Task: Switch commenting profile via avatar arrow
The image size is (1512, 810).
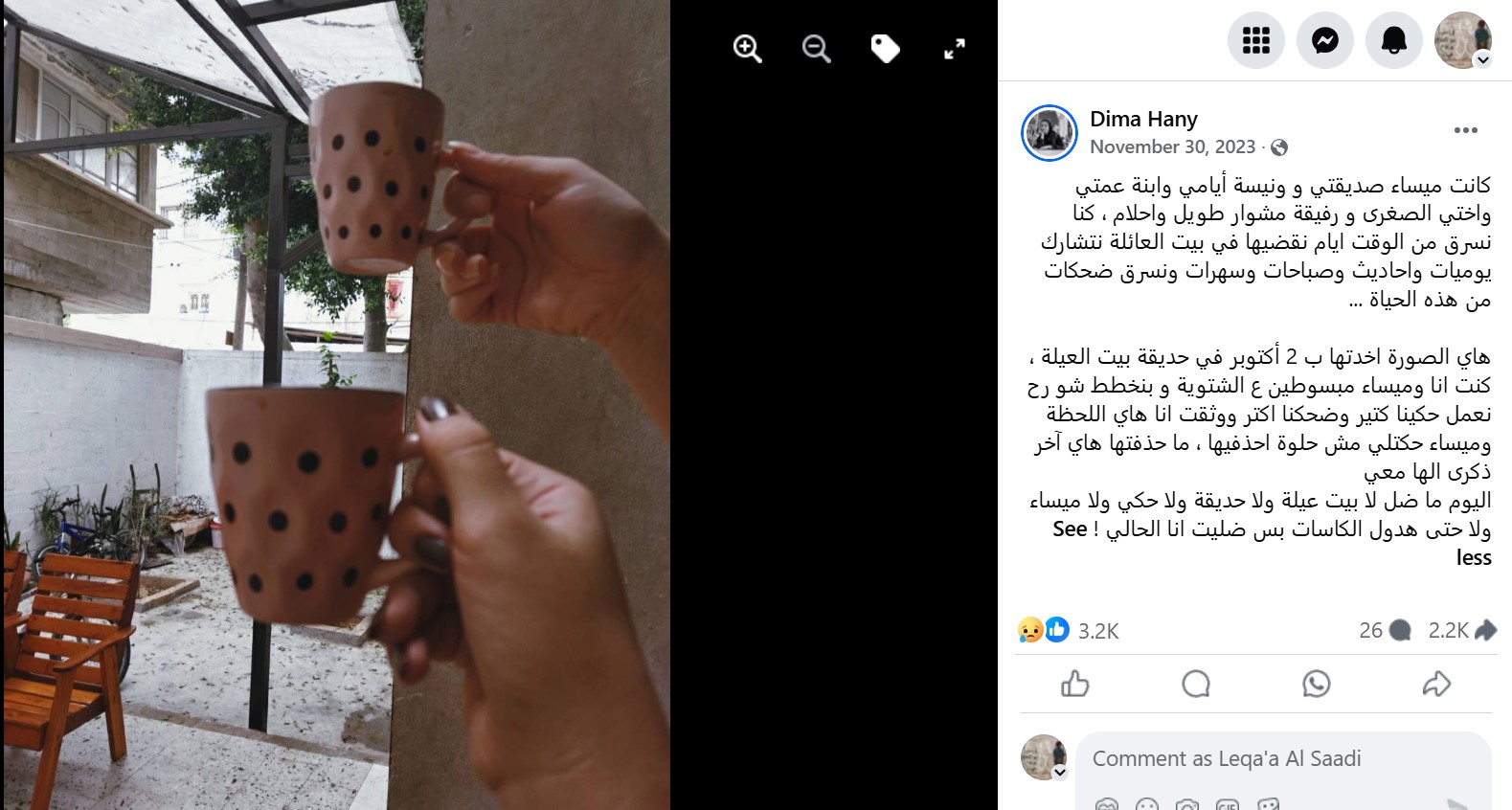Action: [x=1059, y=772]
